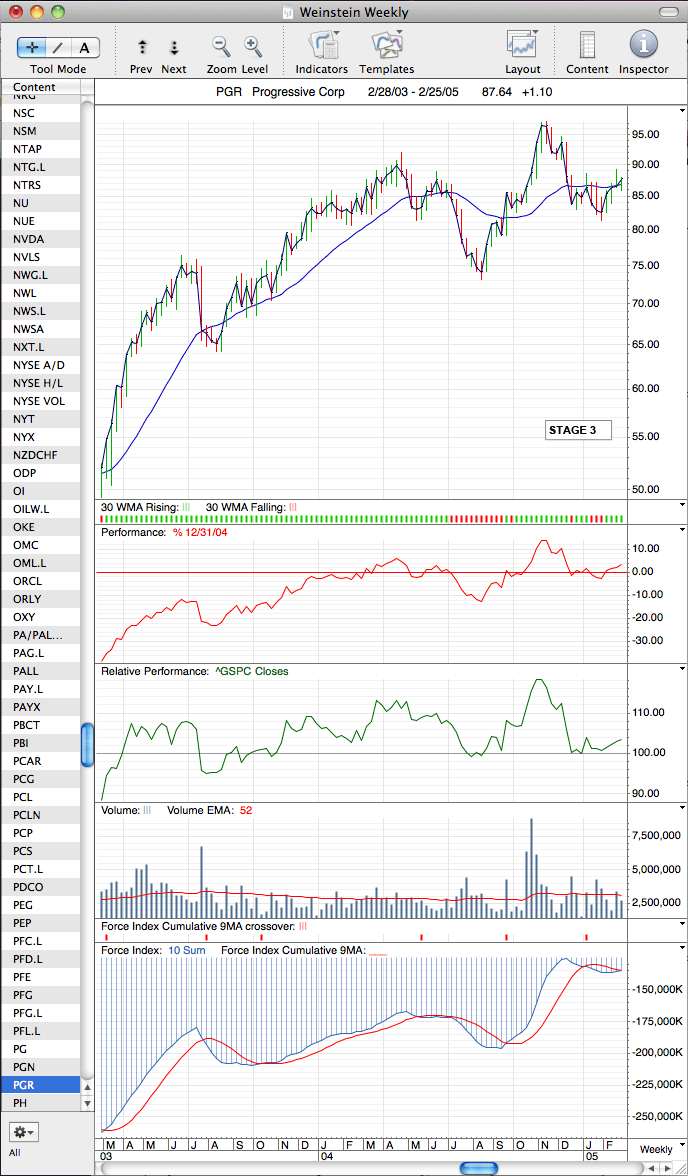Select NYSE A/D in the symbol list
The image size is (688, 1176).
[41, 365]
